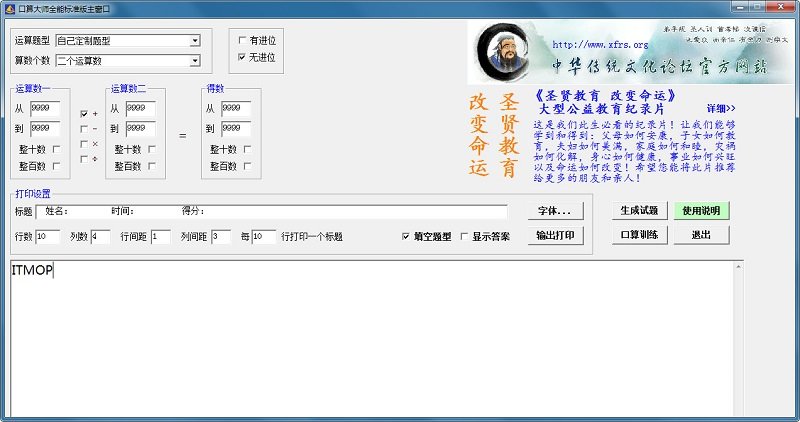Focus the 每…行打印一个标题 number field
Screen dimensions: 800x422
[x=264, y=237]
